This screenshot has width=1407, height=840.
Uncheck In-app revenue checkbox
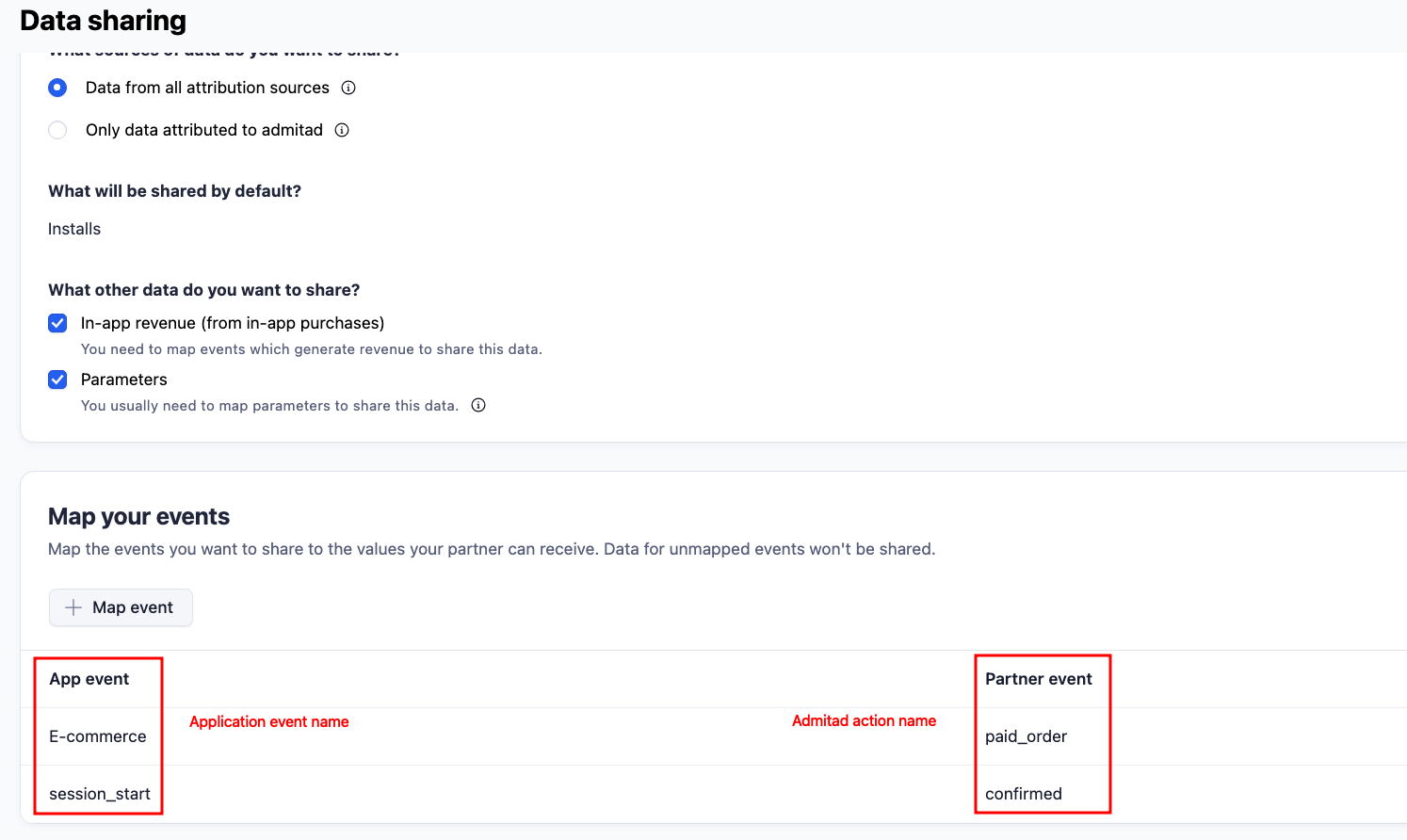[x=57, y=323]
